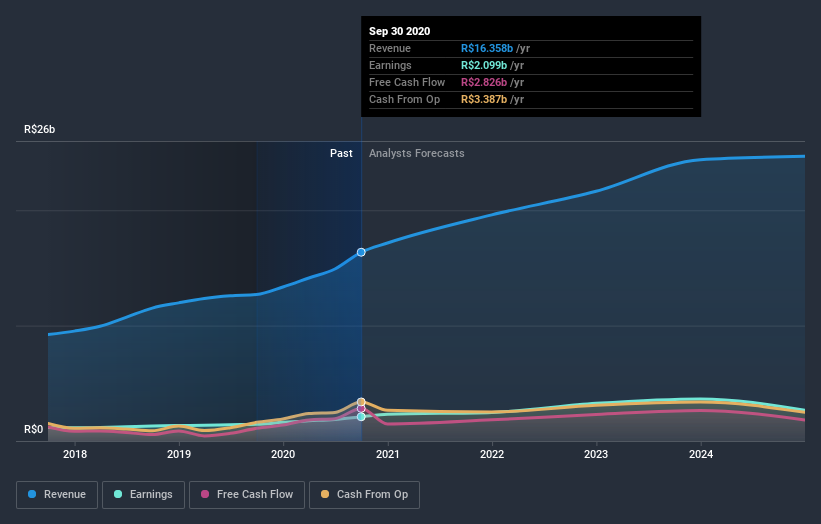The height and width of the screenshot is (524, 821).
Task: Click the teal Earnings data point marker
Action: coord(361,417)
